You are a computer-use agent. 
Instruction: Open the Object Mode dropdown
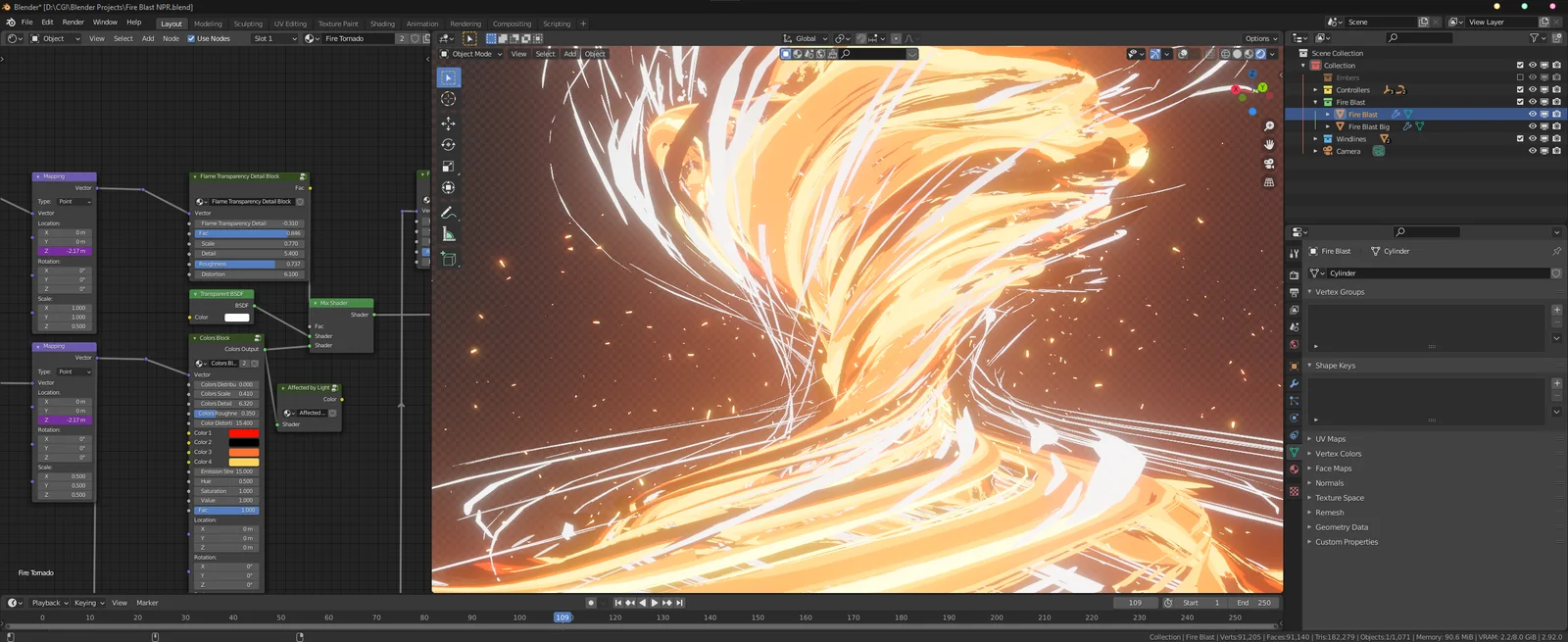[471, 54]
